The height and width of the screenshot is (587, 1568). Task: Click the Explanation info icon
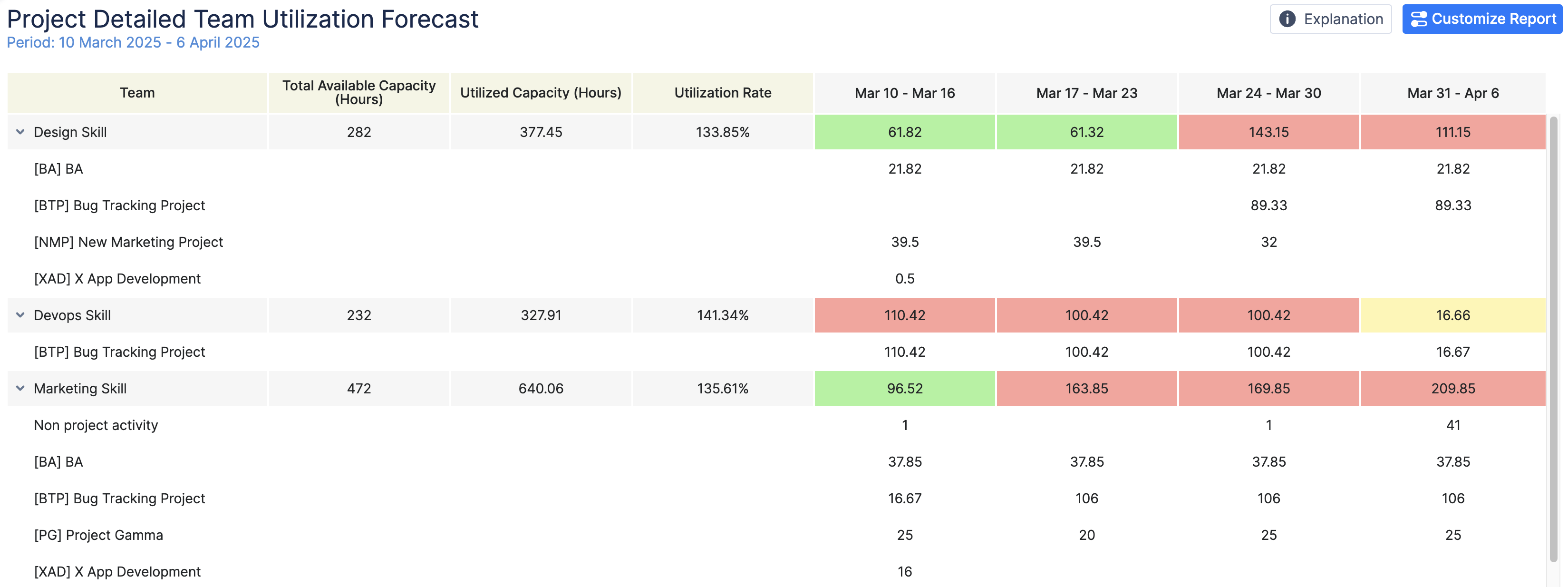point(1287,19)
